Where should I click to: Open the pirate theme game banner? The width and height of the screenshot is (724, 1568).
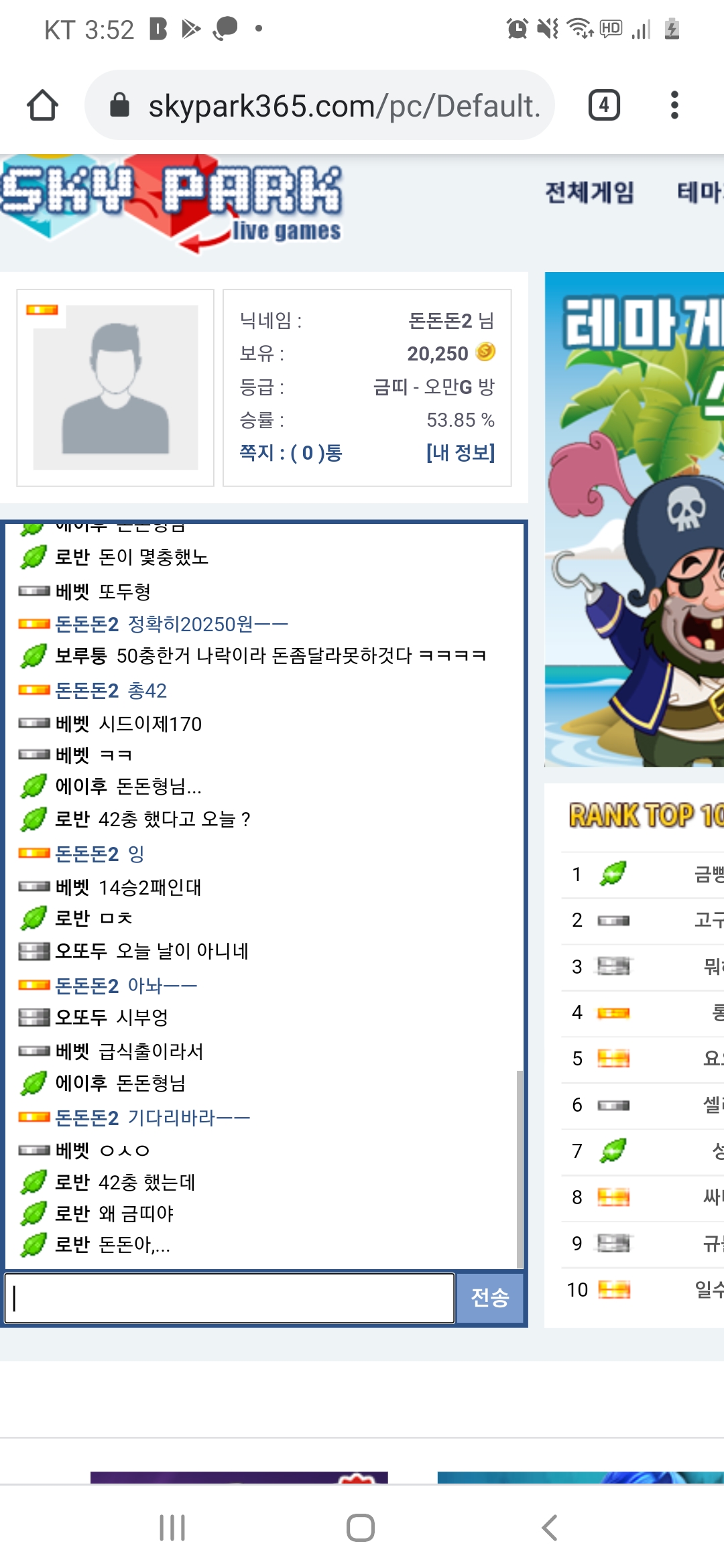pyautogui.click(x=634, y=519)
